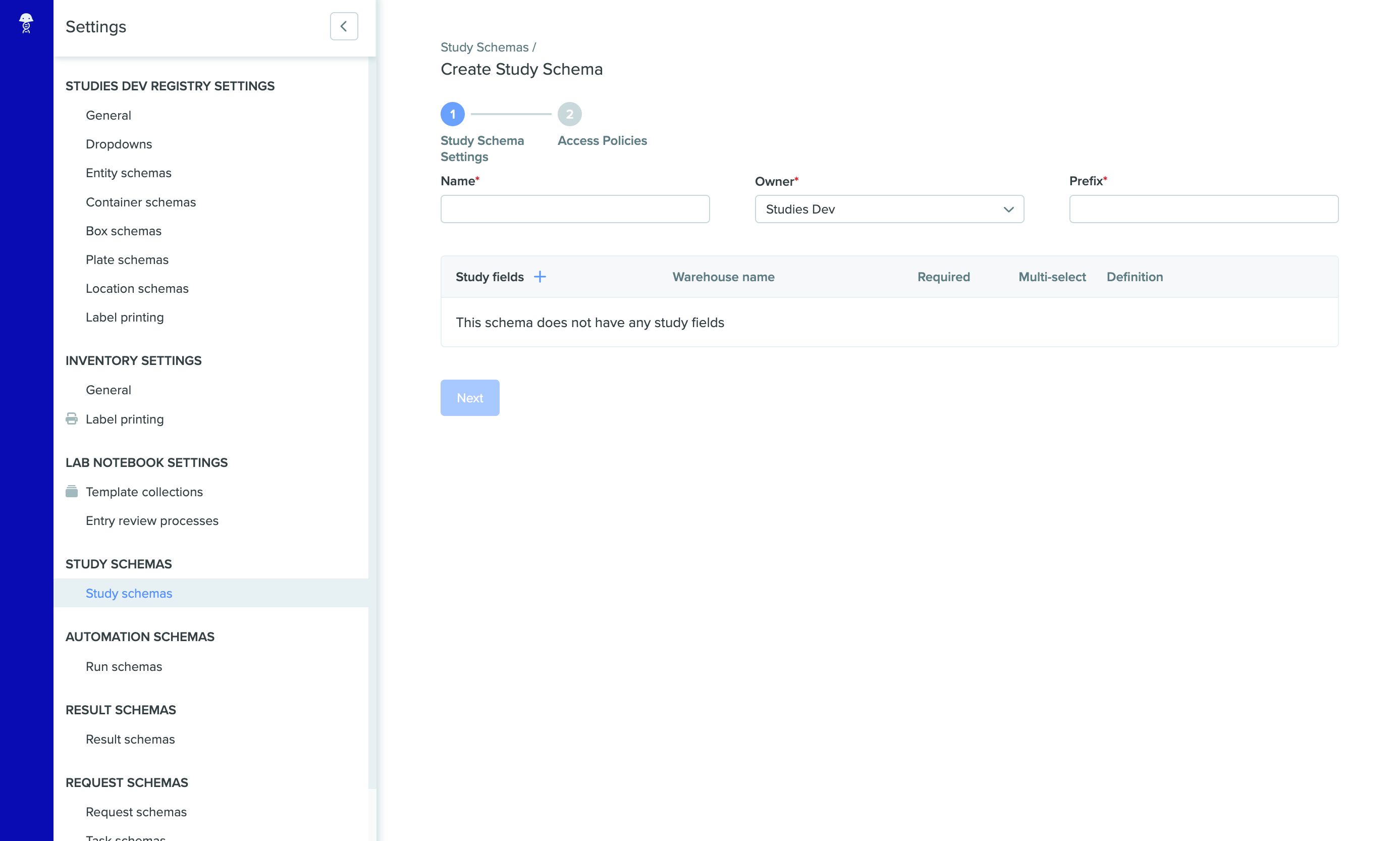
Task: Open Result schemas
Action: pos(130,739)
